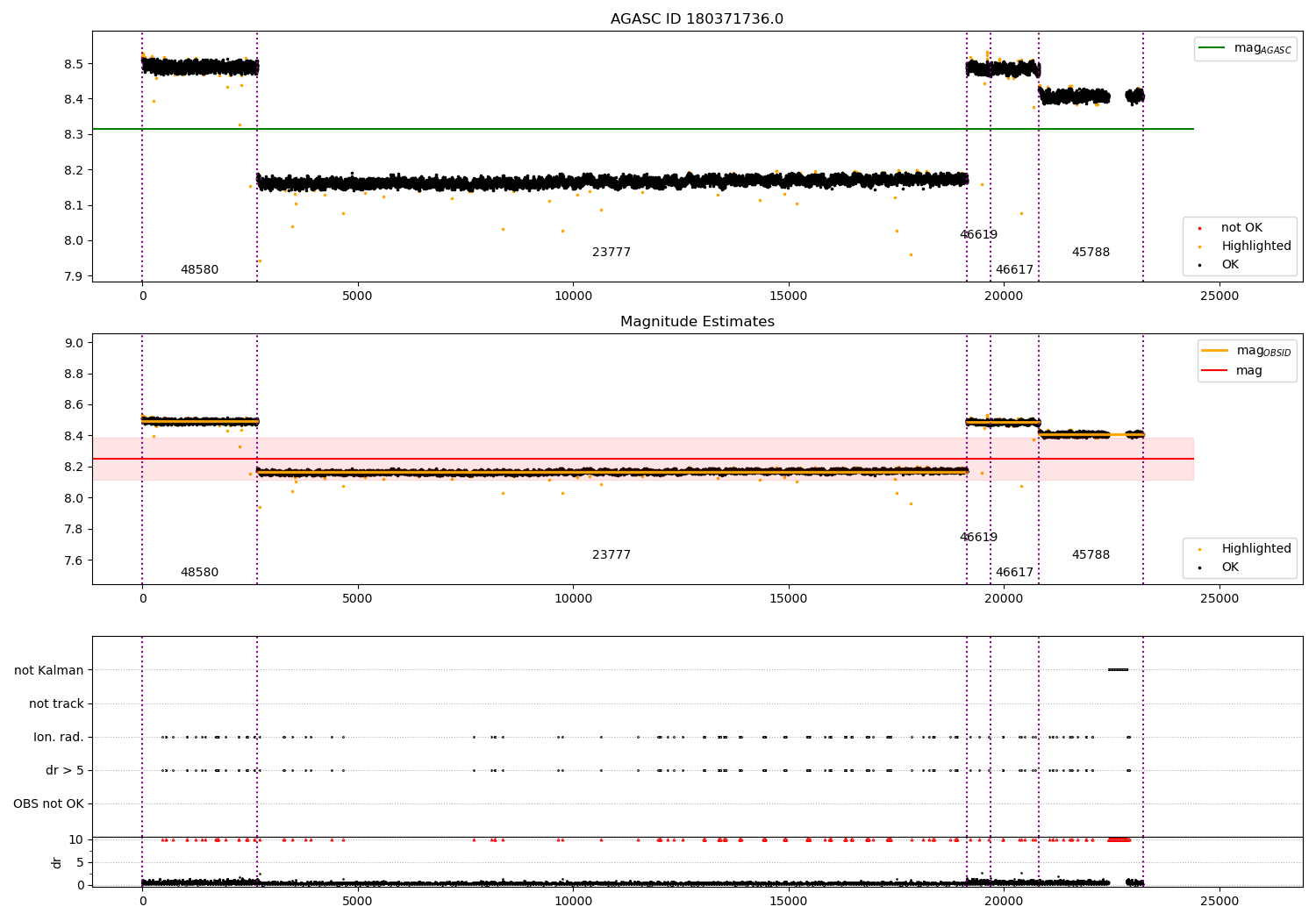Screen dimensions: 1316x921
Task: Click the 9.0 tick on Magnitude Estimates axis
Action: pyautogui.click(x=75, y=343)
